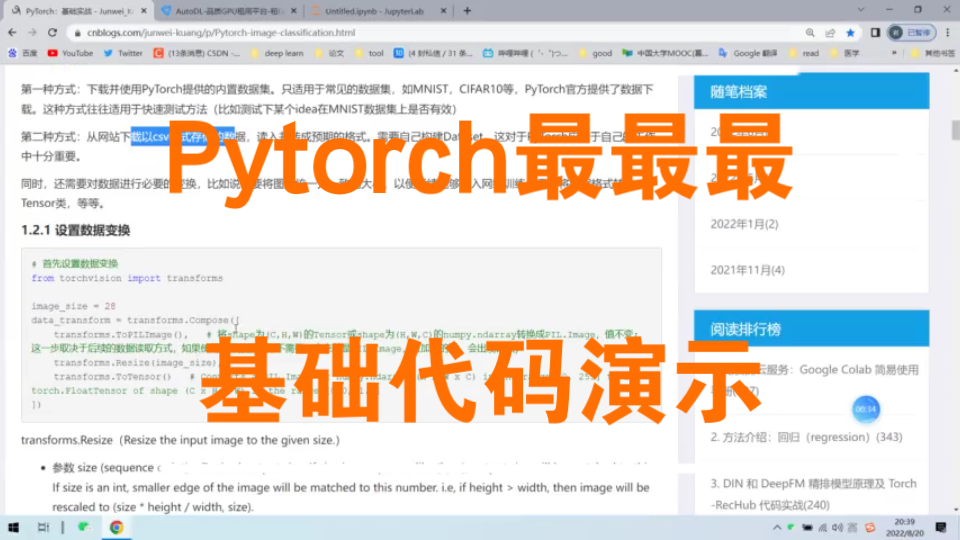Open Task View on the taskbar
This screenshot has height=540, width=960.
43,527
